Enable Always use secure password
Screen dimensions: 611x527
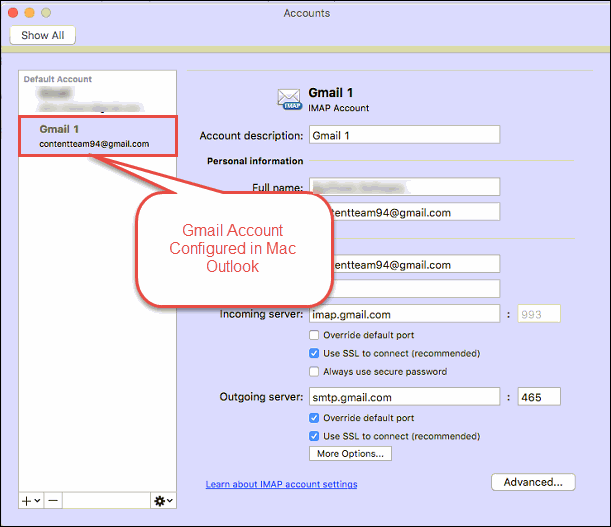tap(314, 371)
